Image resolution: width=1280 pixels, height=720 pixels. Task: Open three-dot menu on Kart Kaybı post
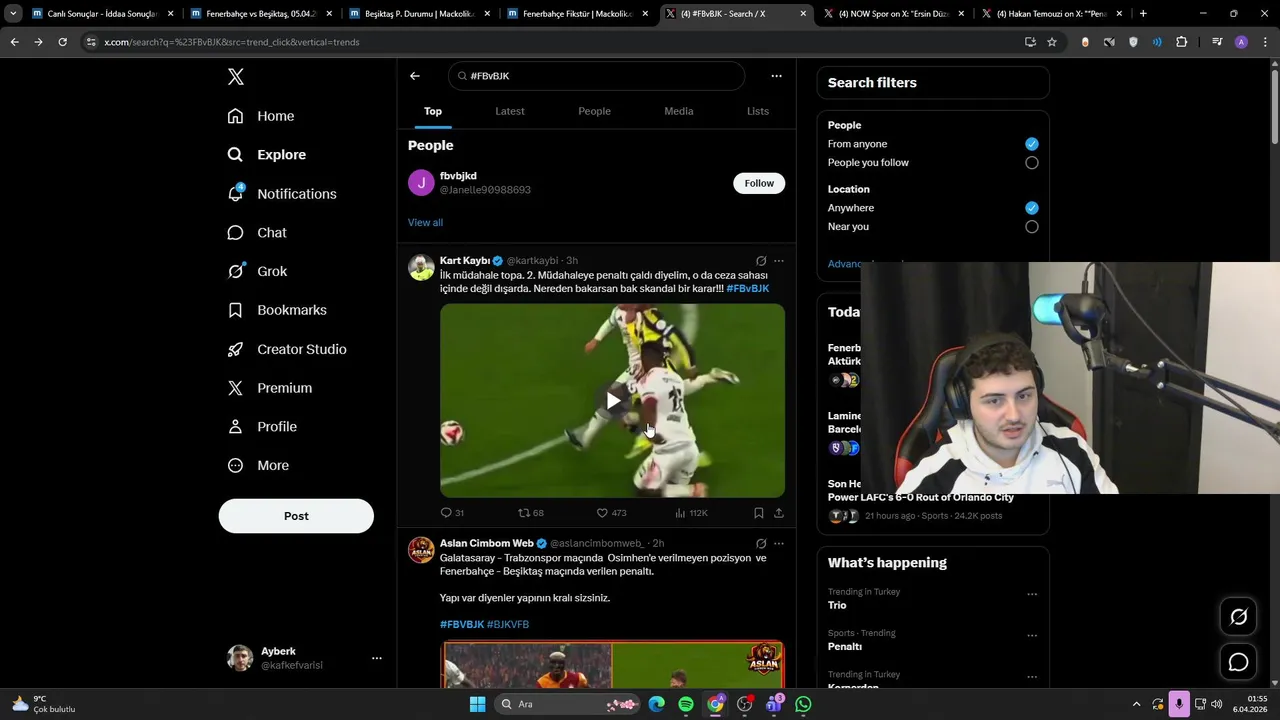click(x=779, y=261)
